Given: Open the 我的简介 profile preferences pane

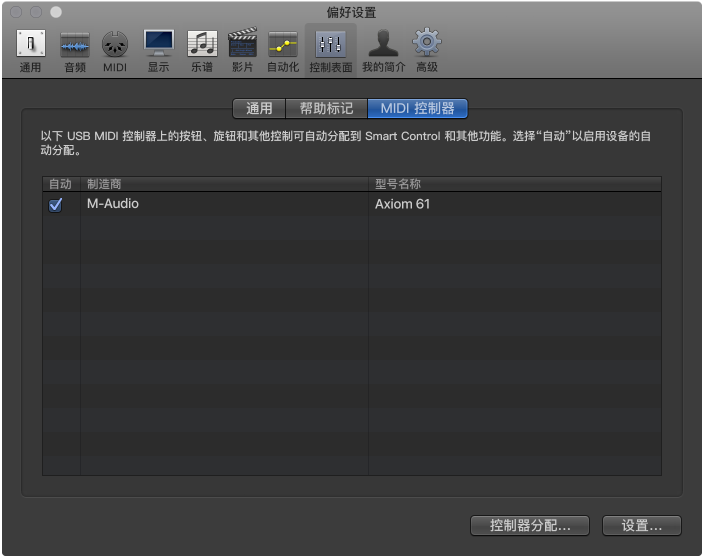Looking at the screenshot, I should tap(384, 50).
